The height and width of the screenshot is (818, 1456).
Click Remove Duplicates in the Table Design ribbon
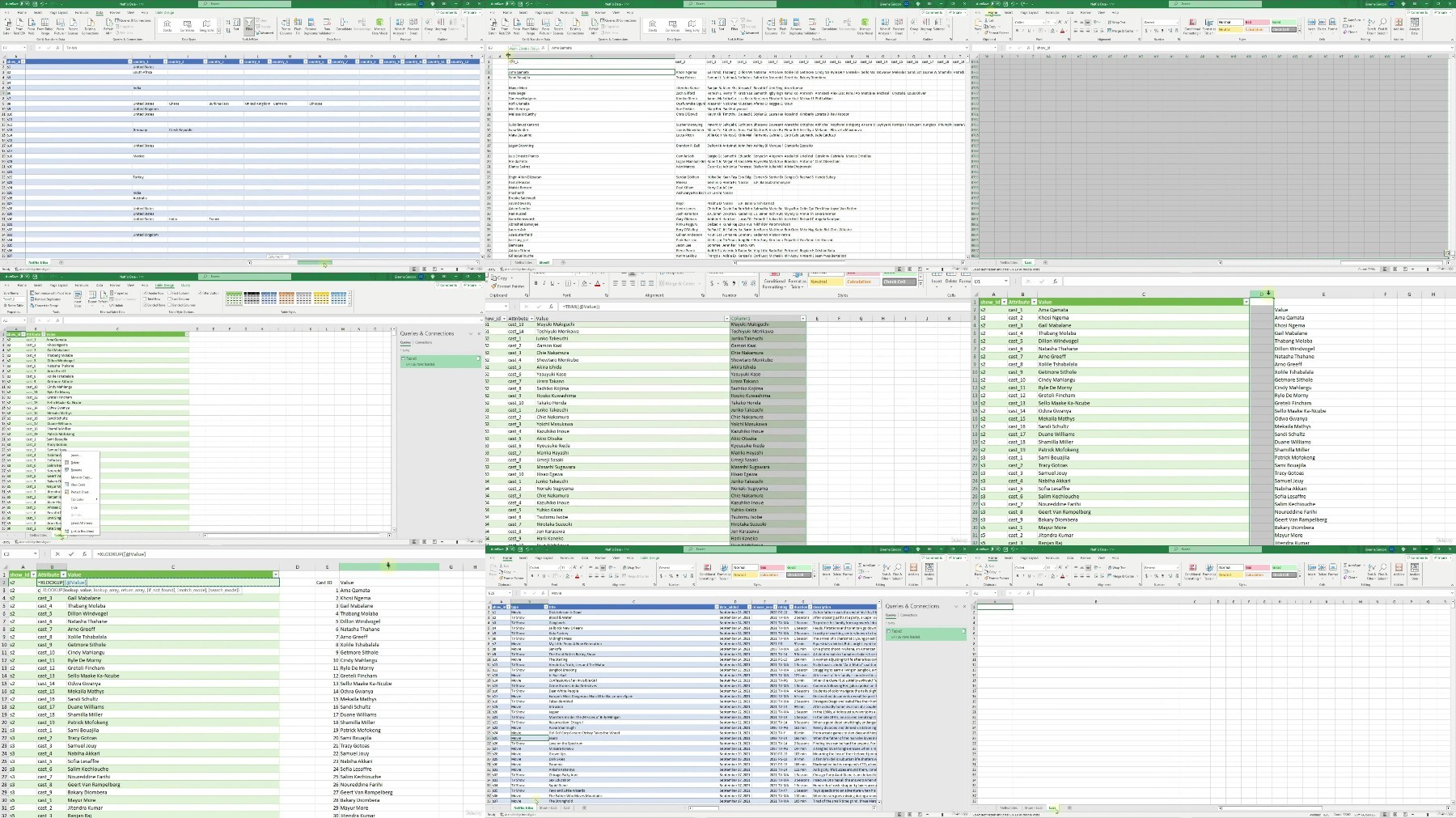click(x=45, y=299)
